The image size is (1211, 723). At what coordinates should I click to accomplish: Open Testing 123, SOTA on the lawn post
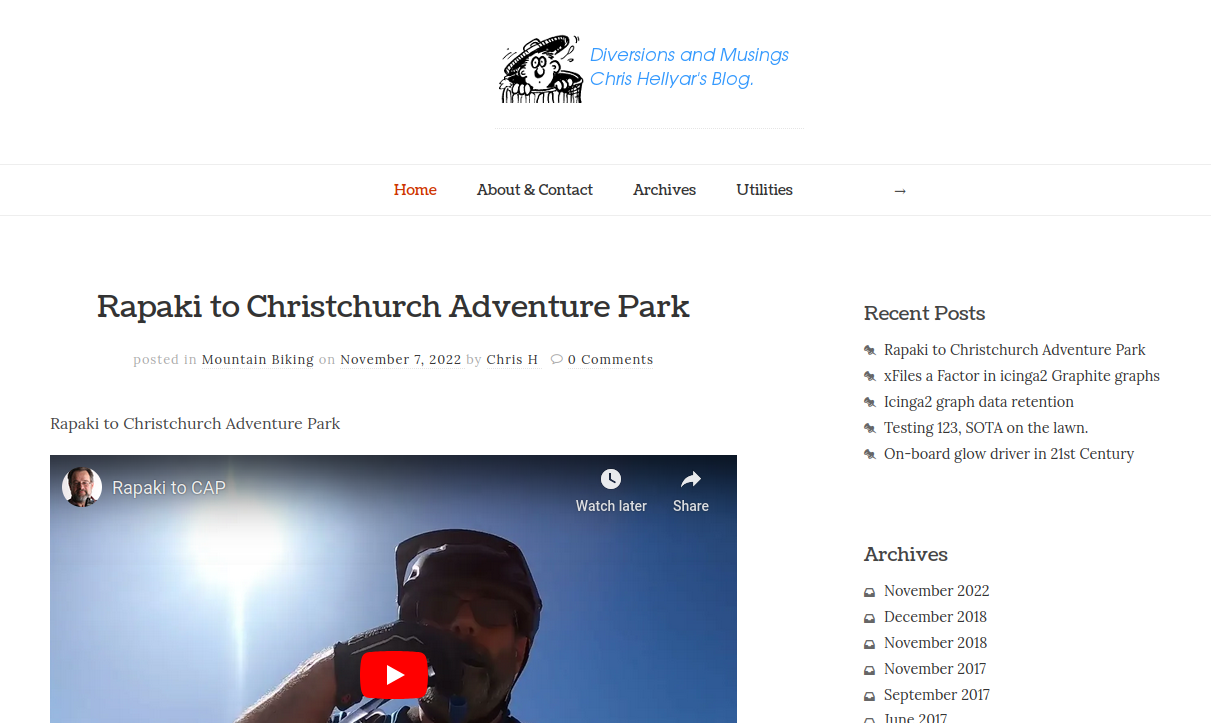click(x=986, y=428)
